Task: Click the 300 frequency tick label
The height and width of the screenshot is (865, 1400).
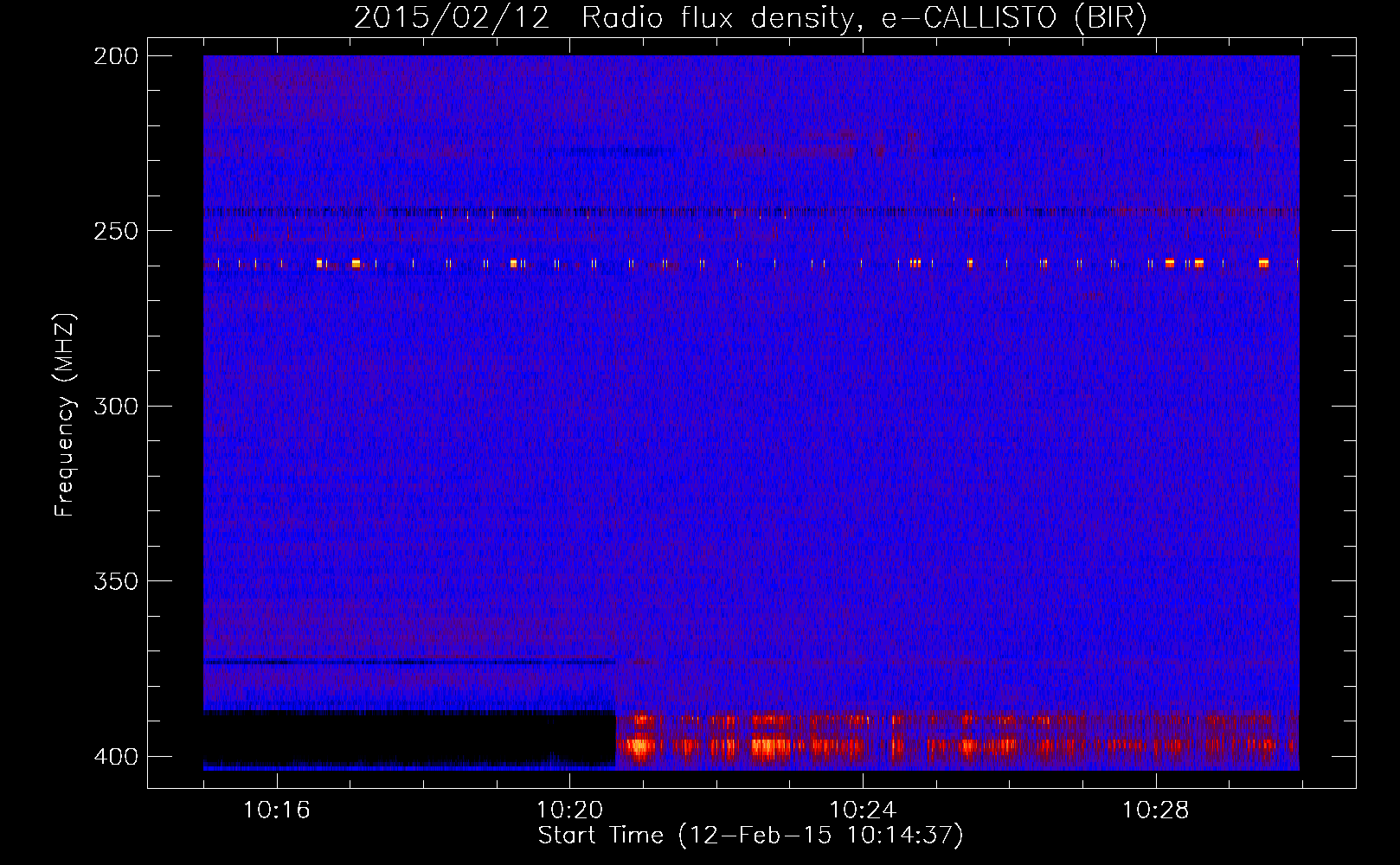Action: [x=116, y=407]
